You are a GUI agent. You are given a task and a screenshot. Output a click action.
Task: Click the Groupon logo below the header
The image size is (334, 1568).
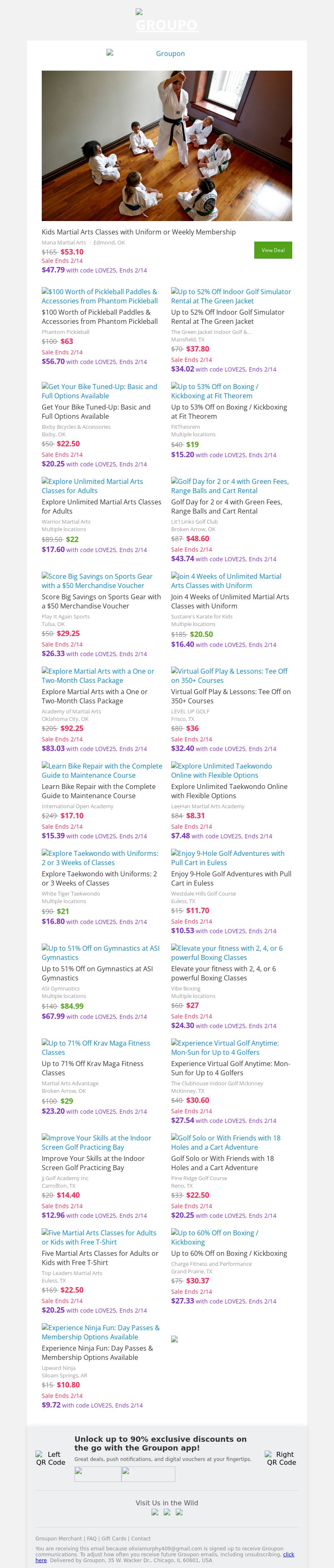coord(167,53)
